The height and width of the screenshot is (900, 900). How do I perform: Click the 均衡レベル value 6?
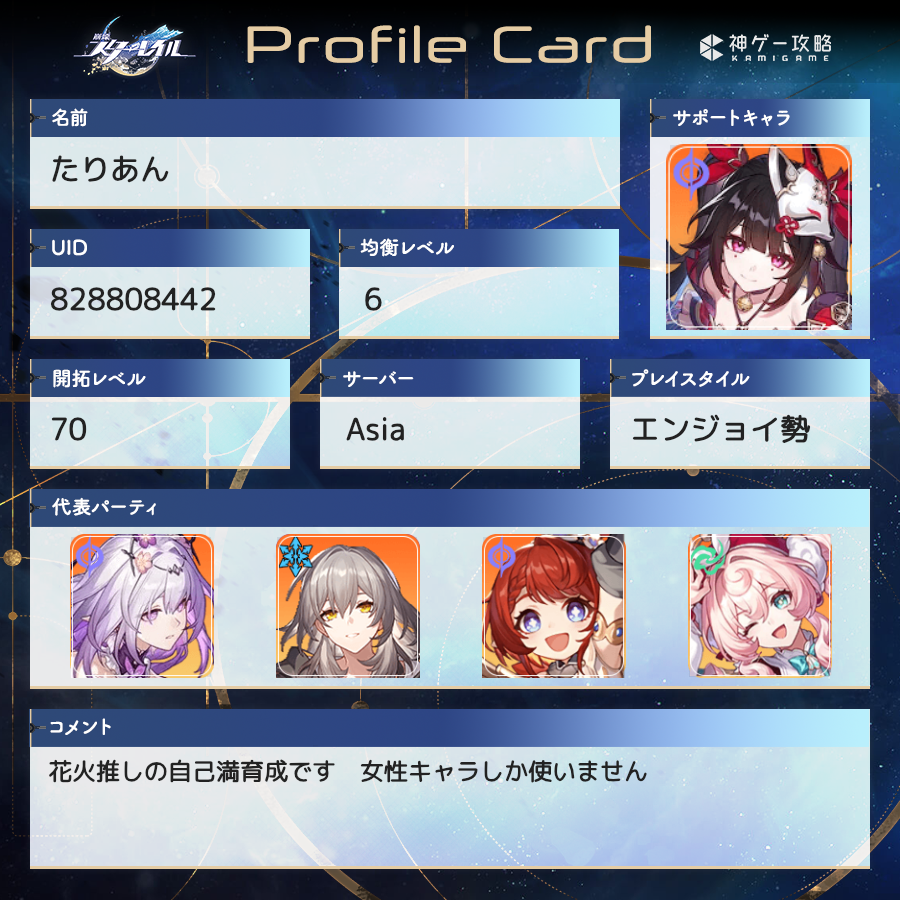479,302
